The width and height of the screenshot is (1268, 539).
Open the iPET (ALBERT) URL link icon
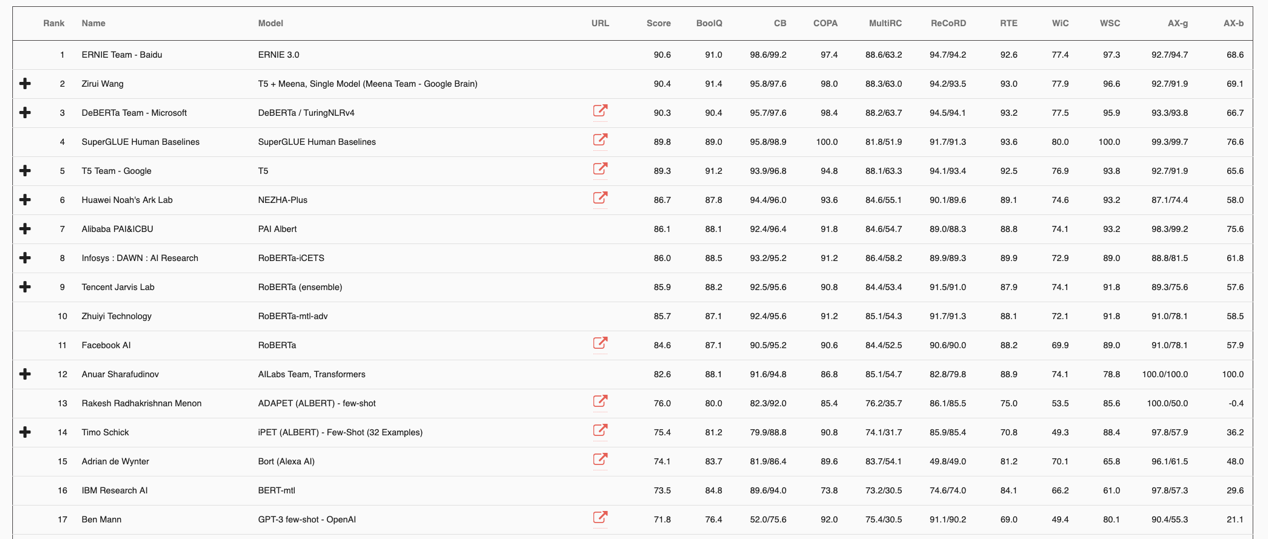[600, 430]
